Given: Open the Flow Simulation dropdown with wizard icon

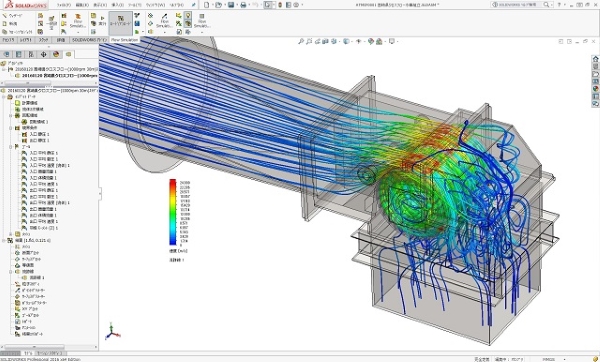Looking at the screenshot, I should (78, 21).
